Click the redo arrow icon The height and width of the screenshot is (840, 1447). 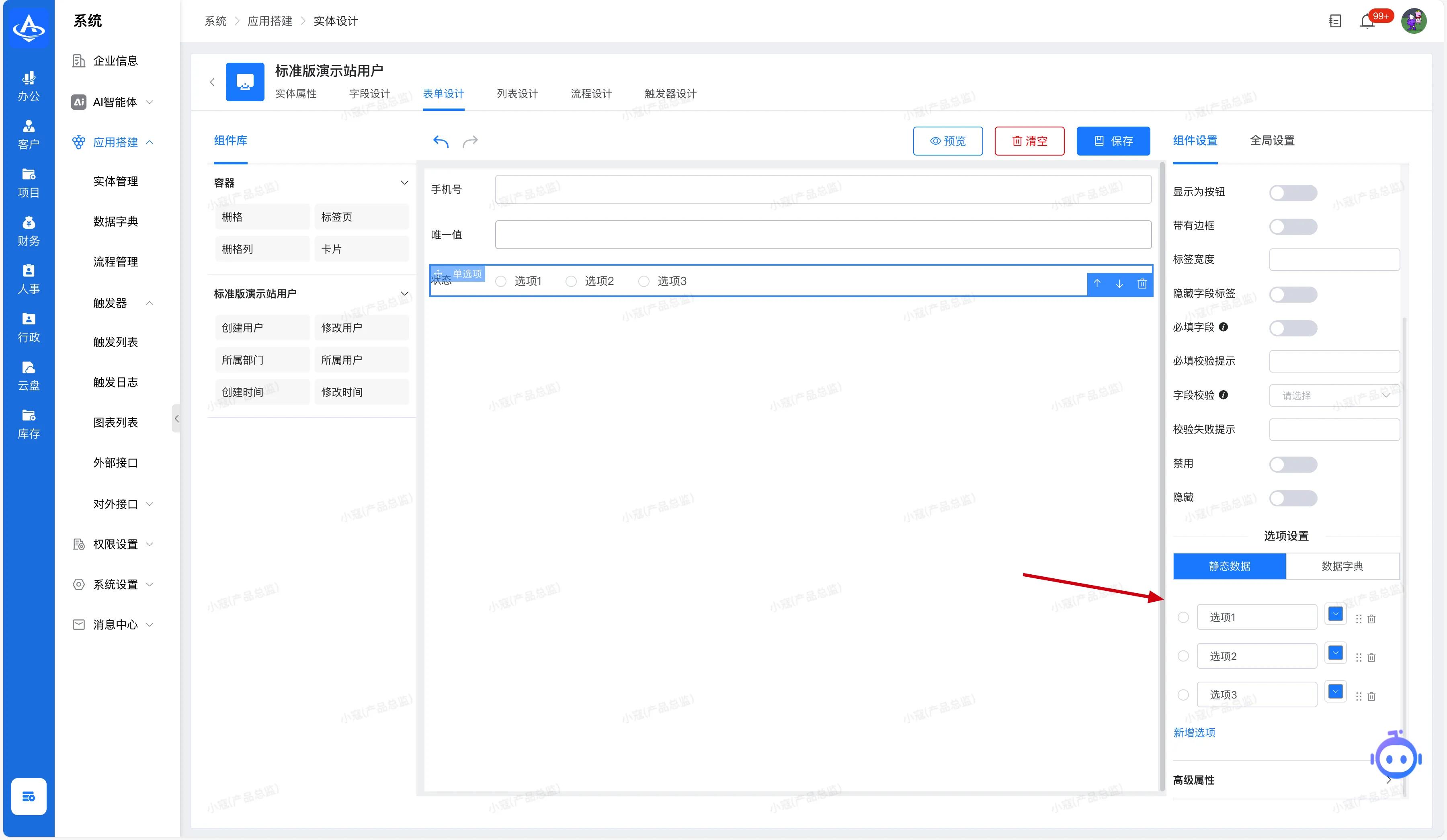click(470, 141)
